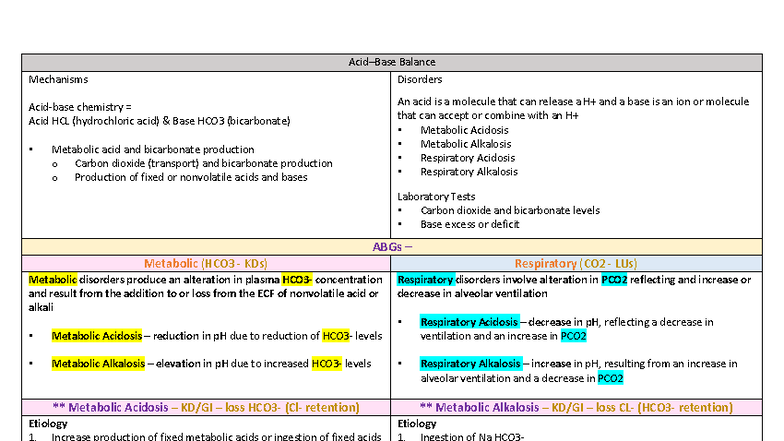The image size is (784, 441).
Task: Click 'Etiology' heading under Metabolic Alkalosis
Action: pyautogui.click(x=416, y=424)
